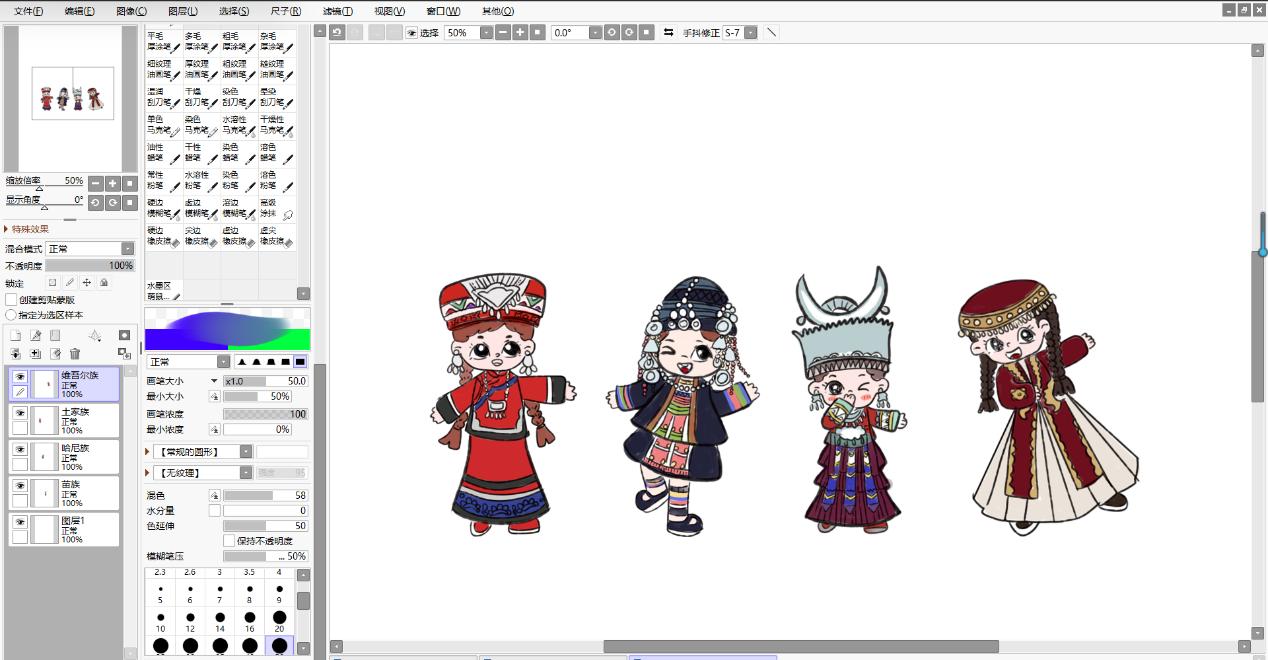Screen dimensions: 1268x660
Task: Hide the 土家族 layer
Action: pos(19,413)
